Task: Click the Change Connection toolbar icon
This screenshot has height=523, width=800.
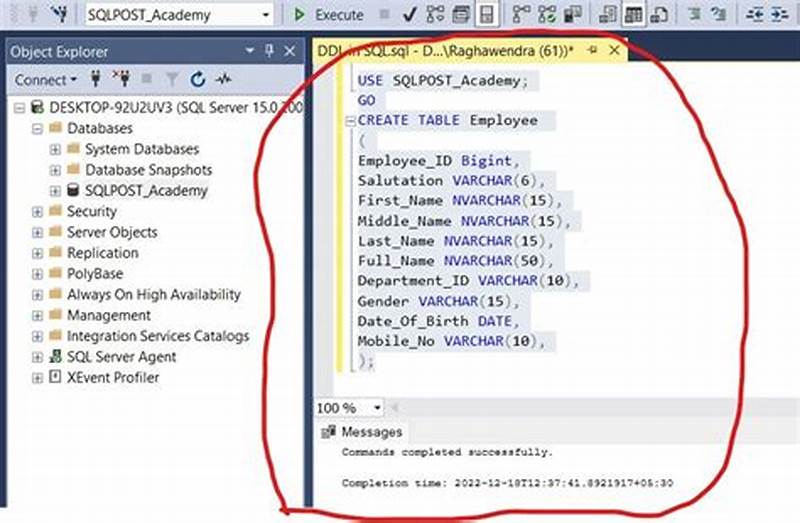Action: [59, 14]
